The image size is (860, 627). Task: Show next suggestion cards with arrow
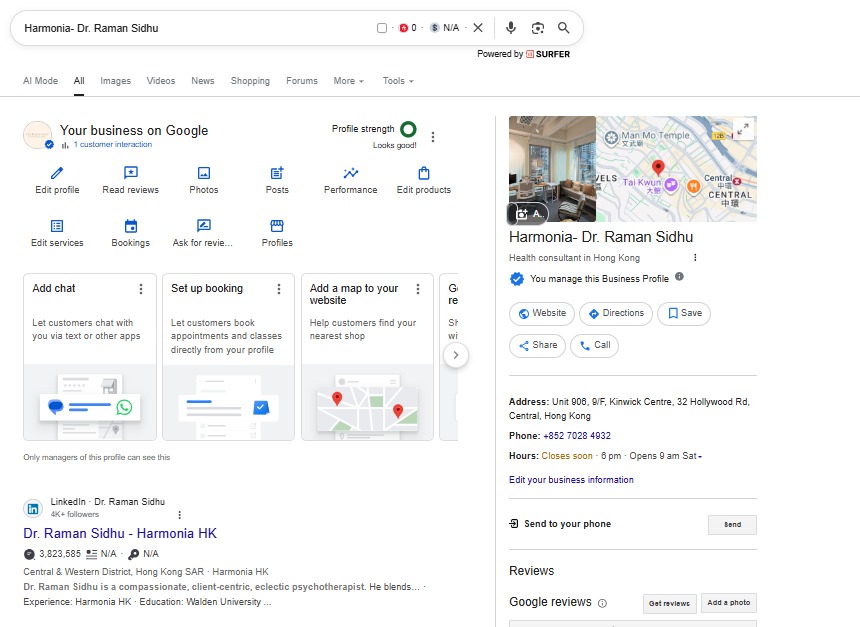pyautogui.click(x=455, y=355)
